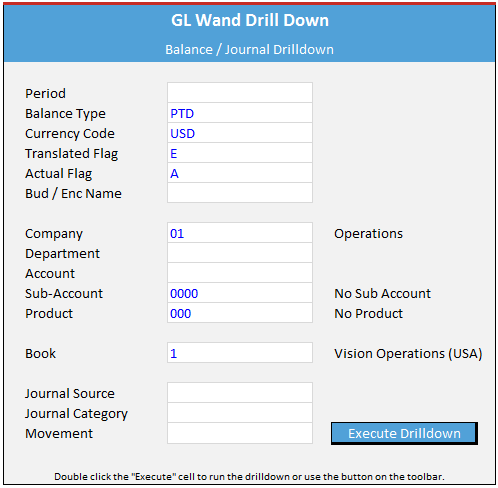Viewport: 498px width, 488px height.
Task: Select the Balance Type cell showing PTD
Action: coord(240,113)
